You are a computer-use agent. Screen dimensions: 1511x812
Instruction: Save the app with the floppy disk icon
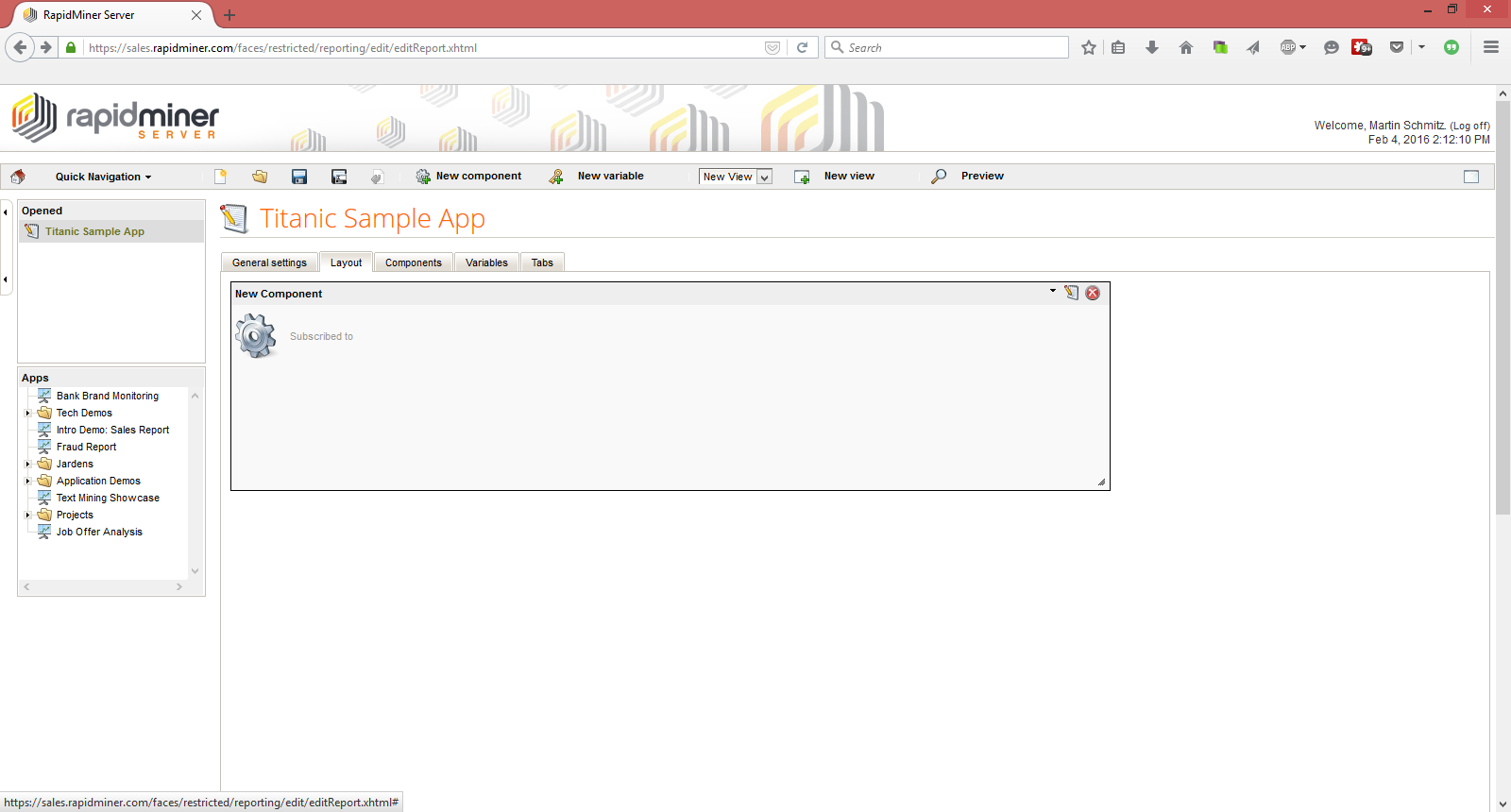(299, 177)
